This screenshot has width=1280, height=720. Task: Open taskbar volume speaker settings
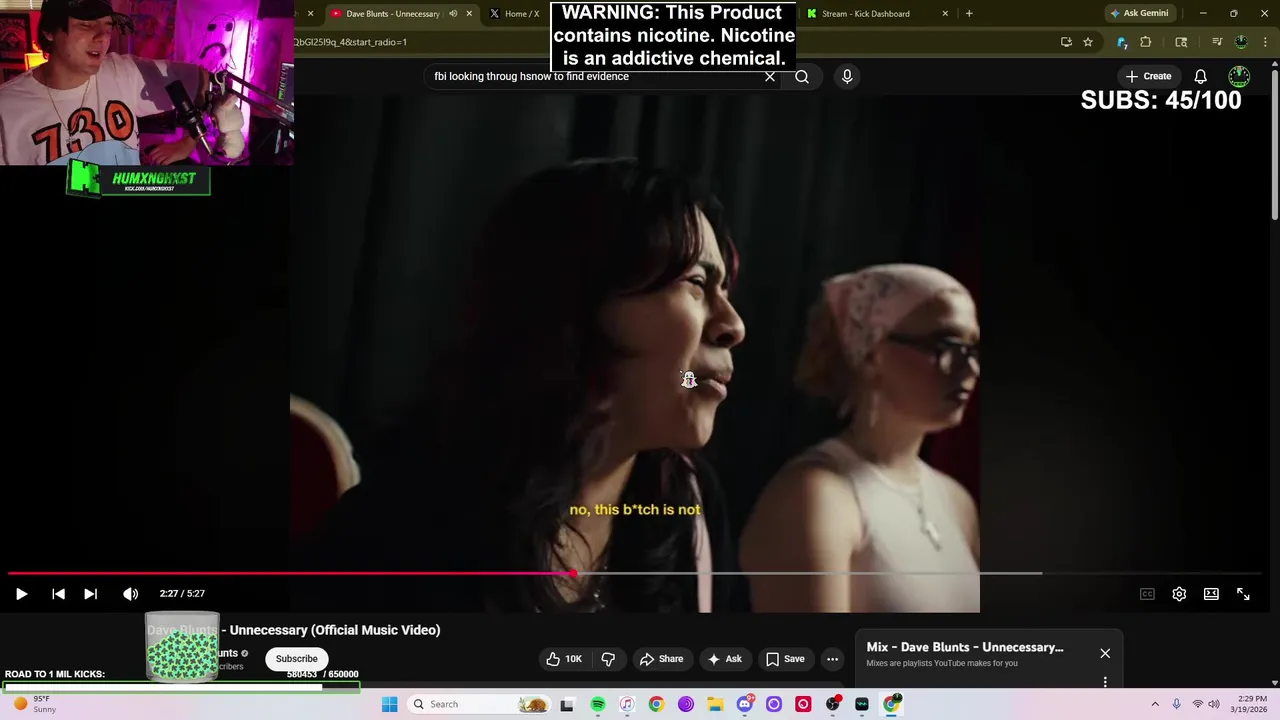tap(1214, 704)
